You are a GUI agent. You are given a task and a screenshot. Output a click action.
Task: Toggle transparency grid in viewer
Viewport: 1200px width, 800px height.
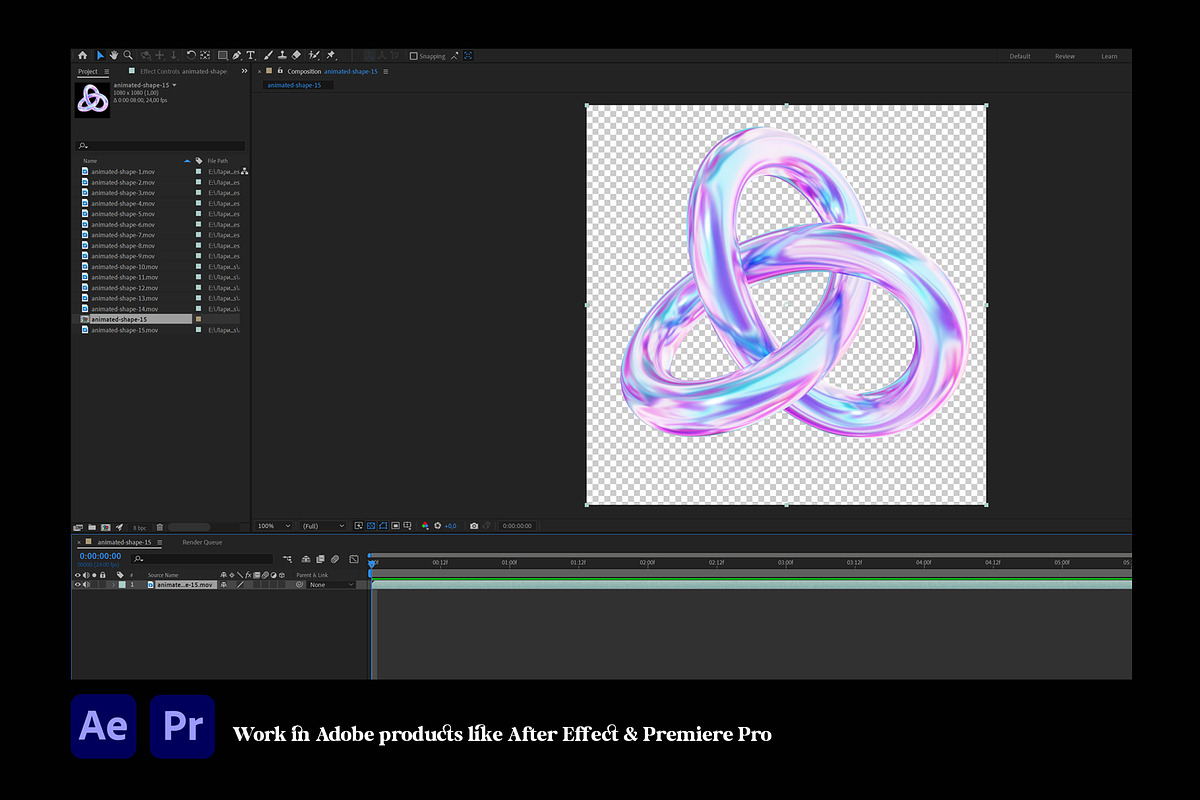[x=371, y=526]
